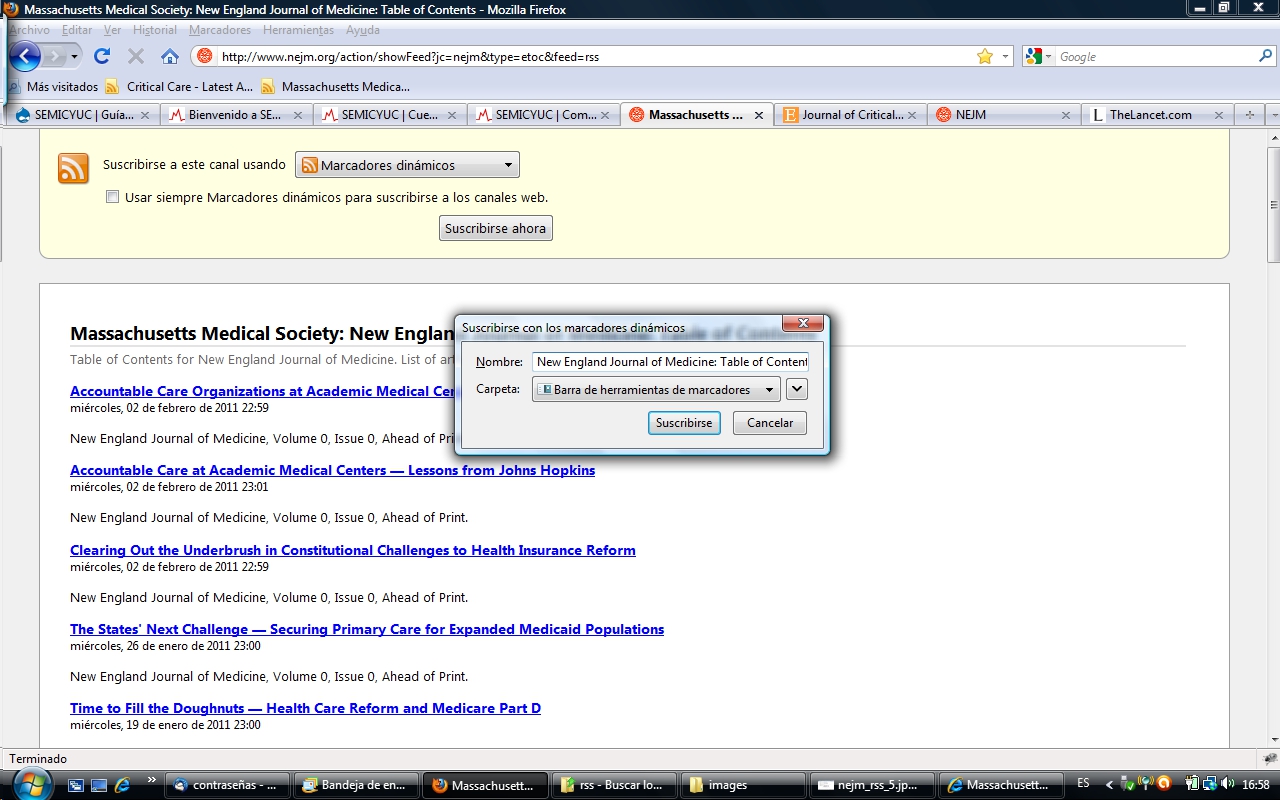The width and height of the screenshot is (1280, 800).
Task: Launch Internet Explorer from quick launch
Action: [123, 785]
